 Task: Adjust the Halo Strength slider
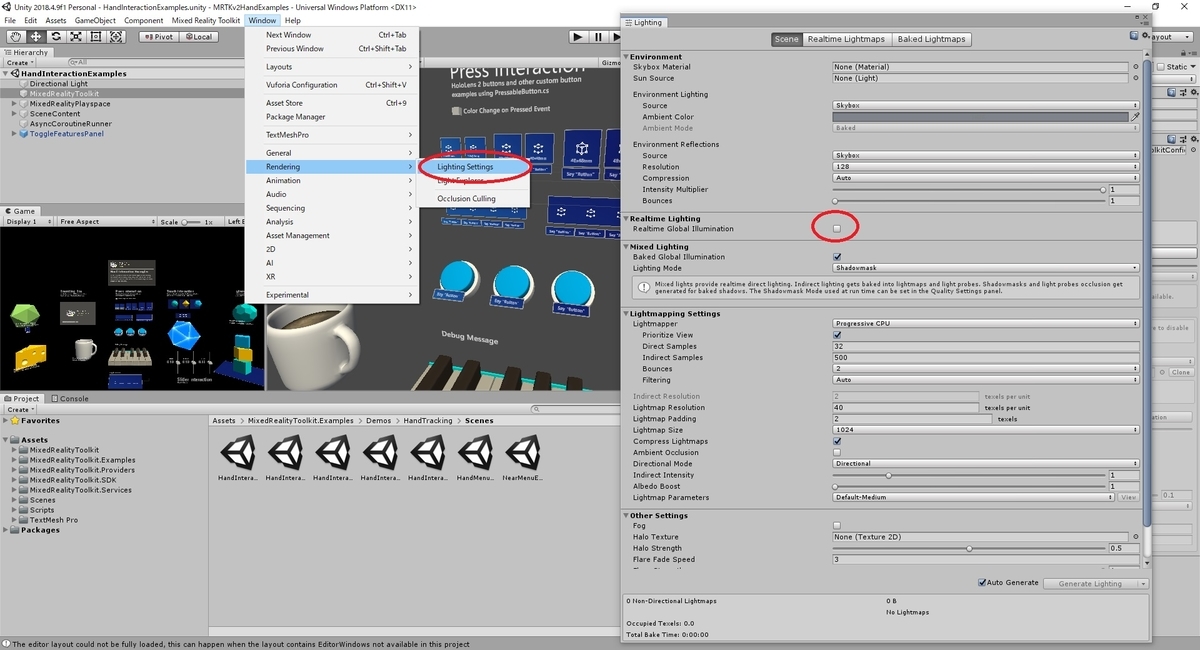pos(967,548)
